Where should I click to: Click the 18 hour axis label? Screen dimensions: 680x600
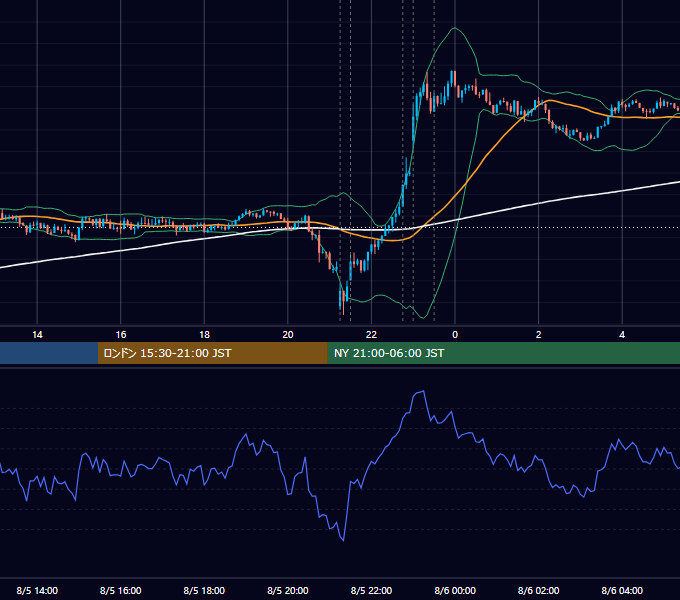pos(204,335)
